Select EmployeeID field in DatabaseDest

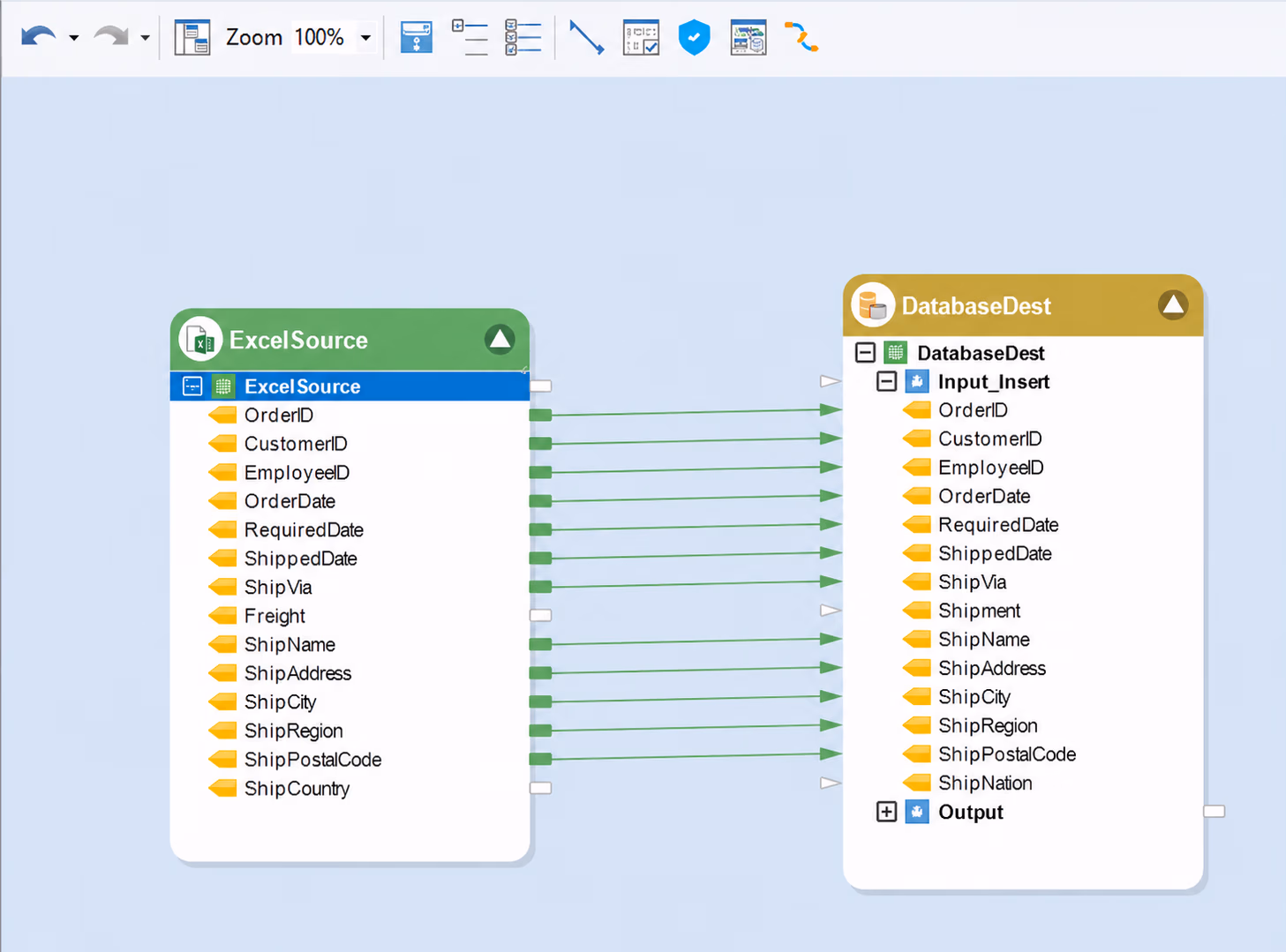(990, 468)
